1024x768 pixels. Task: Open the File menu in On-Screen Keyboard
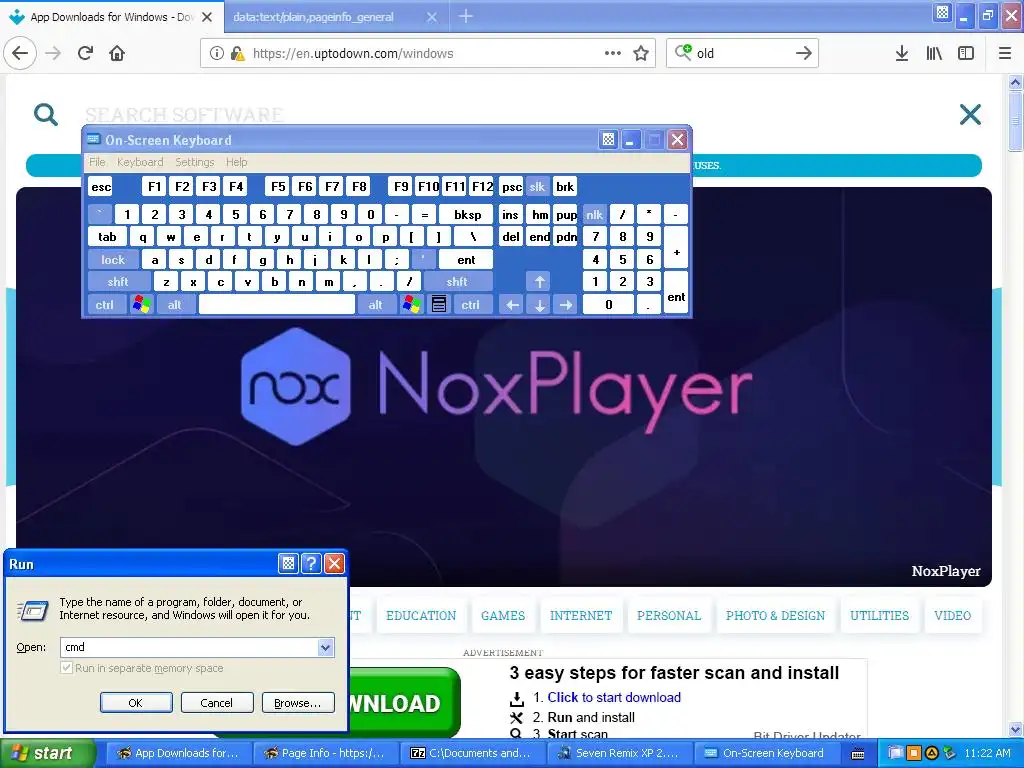(97, 162)
